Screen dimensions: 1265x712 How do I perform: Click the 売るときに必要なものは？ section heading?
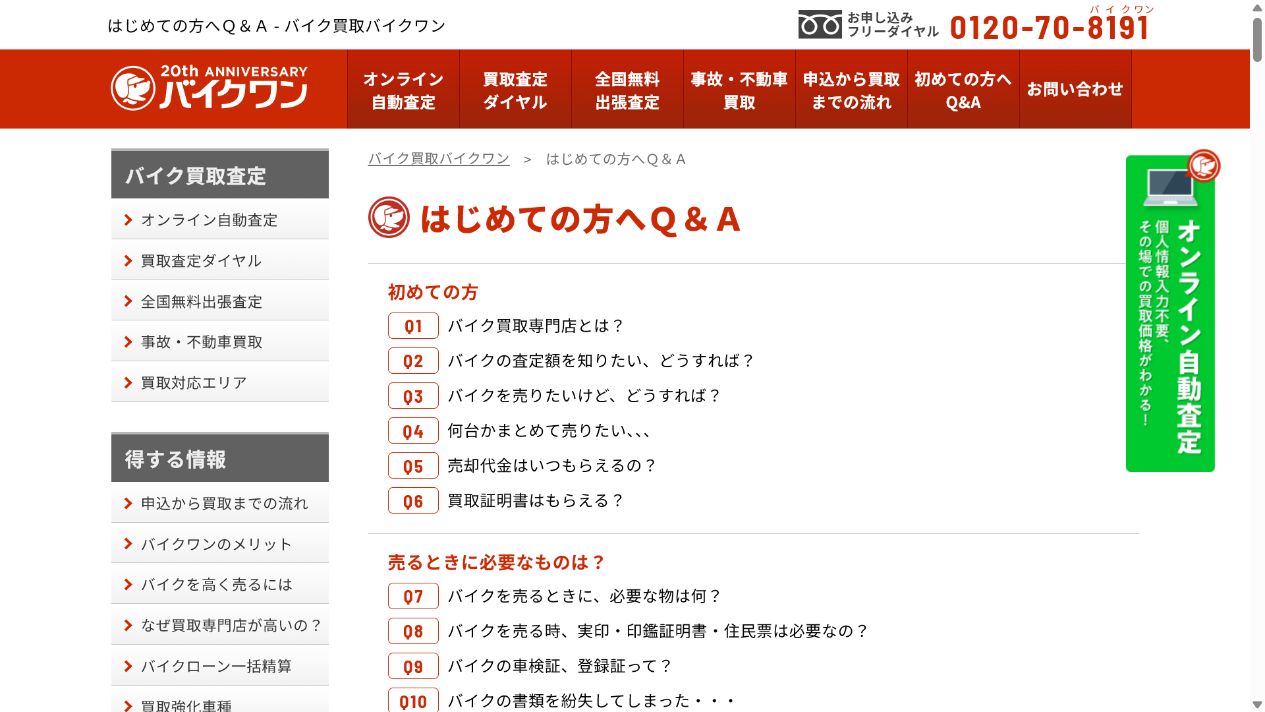click(497, 562)
